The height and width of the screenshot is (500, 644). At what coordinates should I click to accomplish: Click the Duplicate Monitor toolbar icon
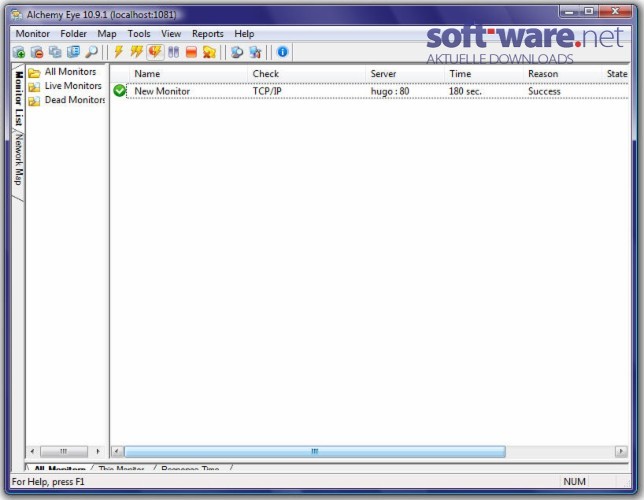coord(55,52)
